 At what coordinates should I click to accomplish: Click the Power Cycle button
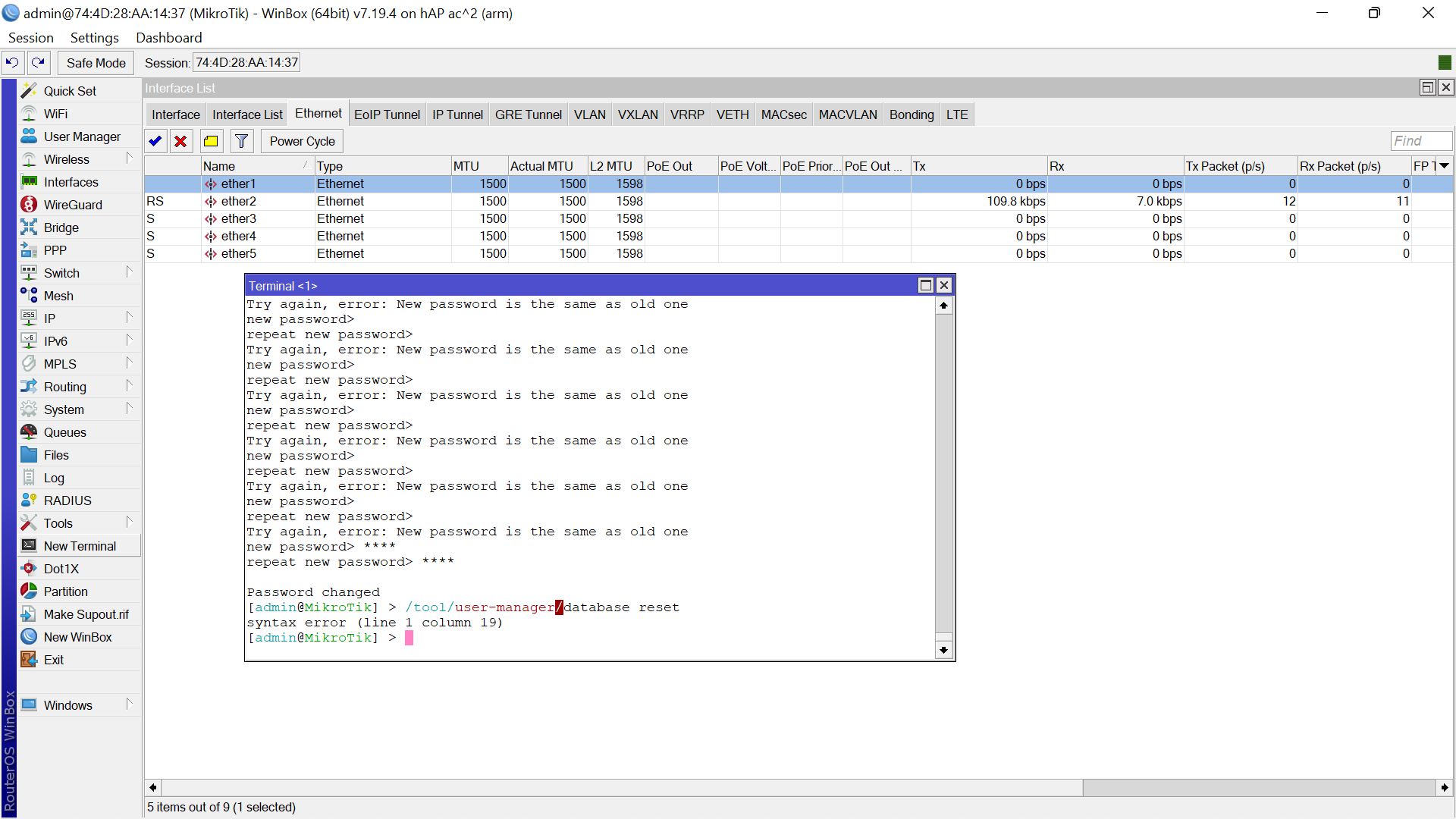pos(302,141)
